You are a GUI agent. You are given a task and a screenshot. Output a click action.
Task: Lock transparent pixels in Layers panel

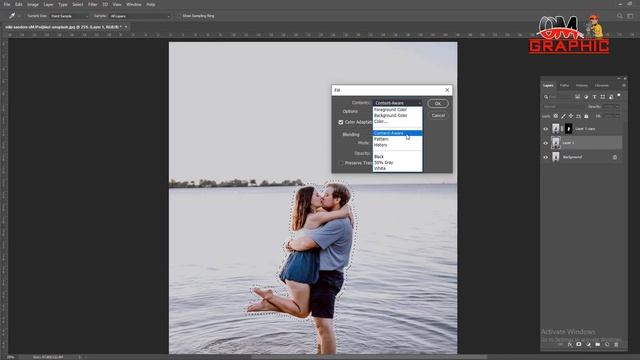coord(556,116)
